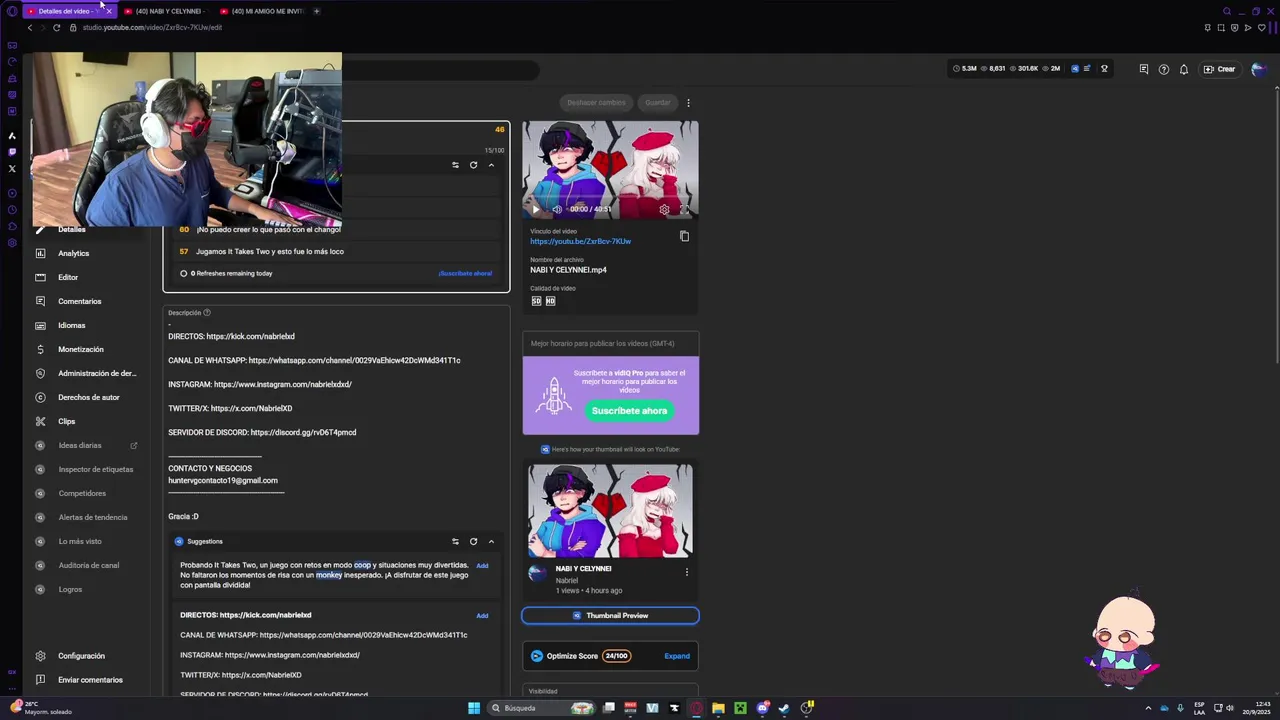Open the Enviar comentarios icon
This screenshot has width=1280, height=720.
click(x=40, y=680)
